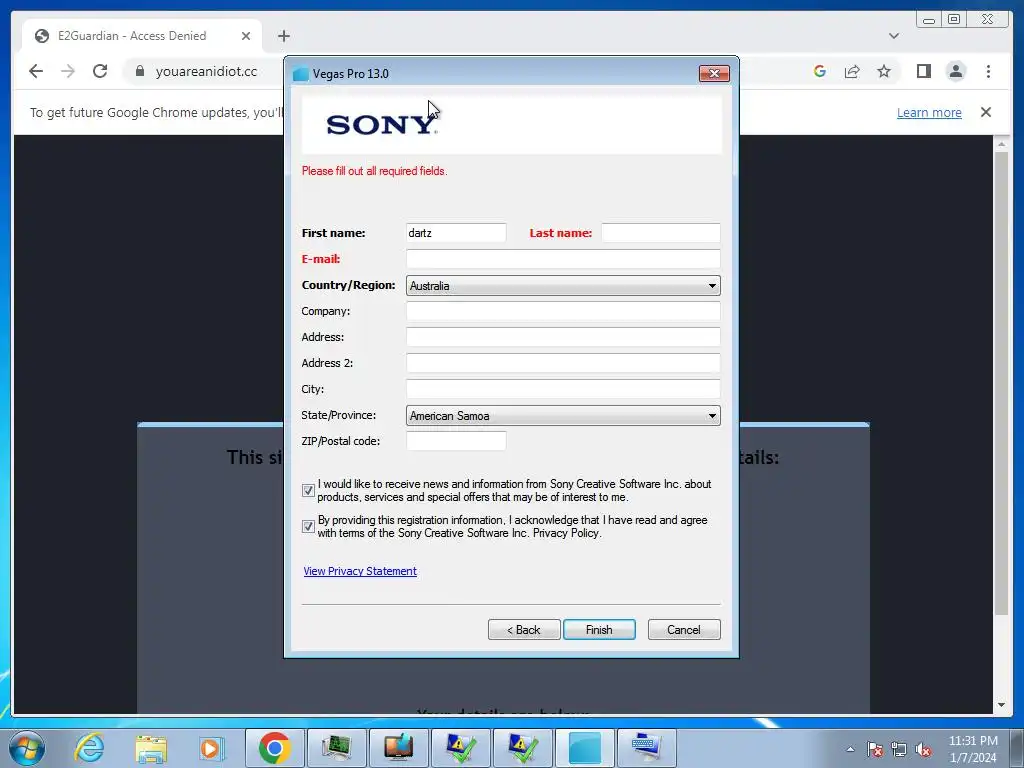Close the E2Guardian - Access Denied tab

pos(246,36)
